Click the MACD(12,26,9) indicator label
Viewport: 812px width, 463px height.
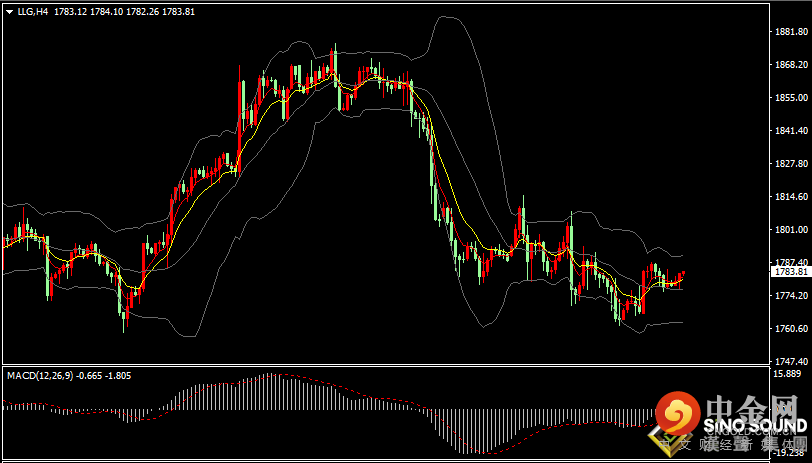pos(40,375)
